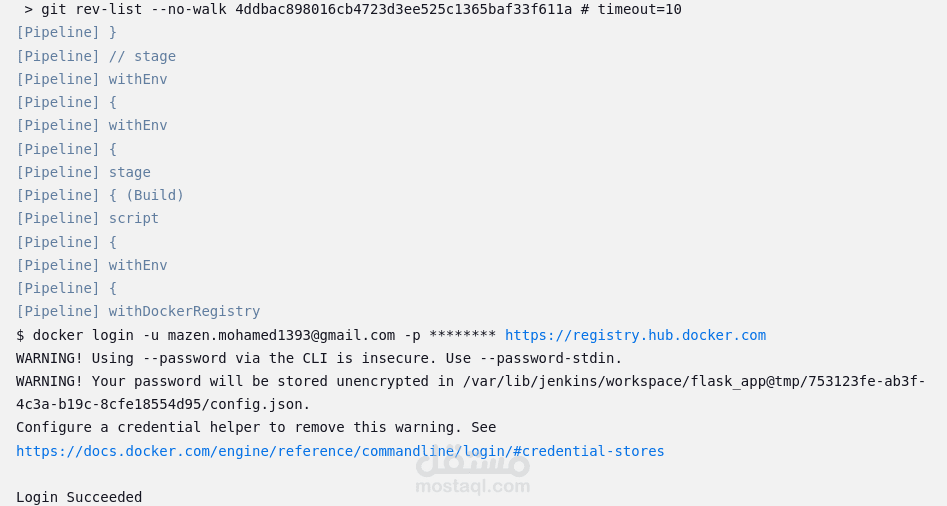Click the commit hash 4ddbac89 text
Image resolution: width=947 pixels, height=506 pixels.
click(403, 9)
